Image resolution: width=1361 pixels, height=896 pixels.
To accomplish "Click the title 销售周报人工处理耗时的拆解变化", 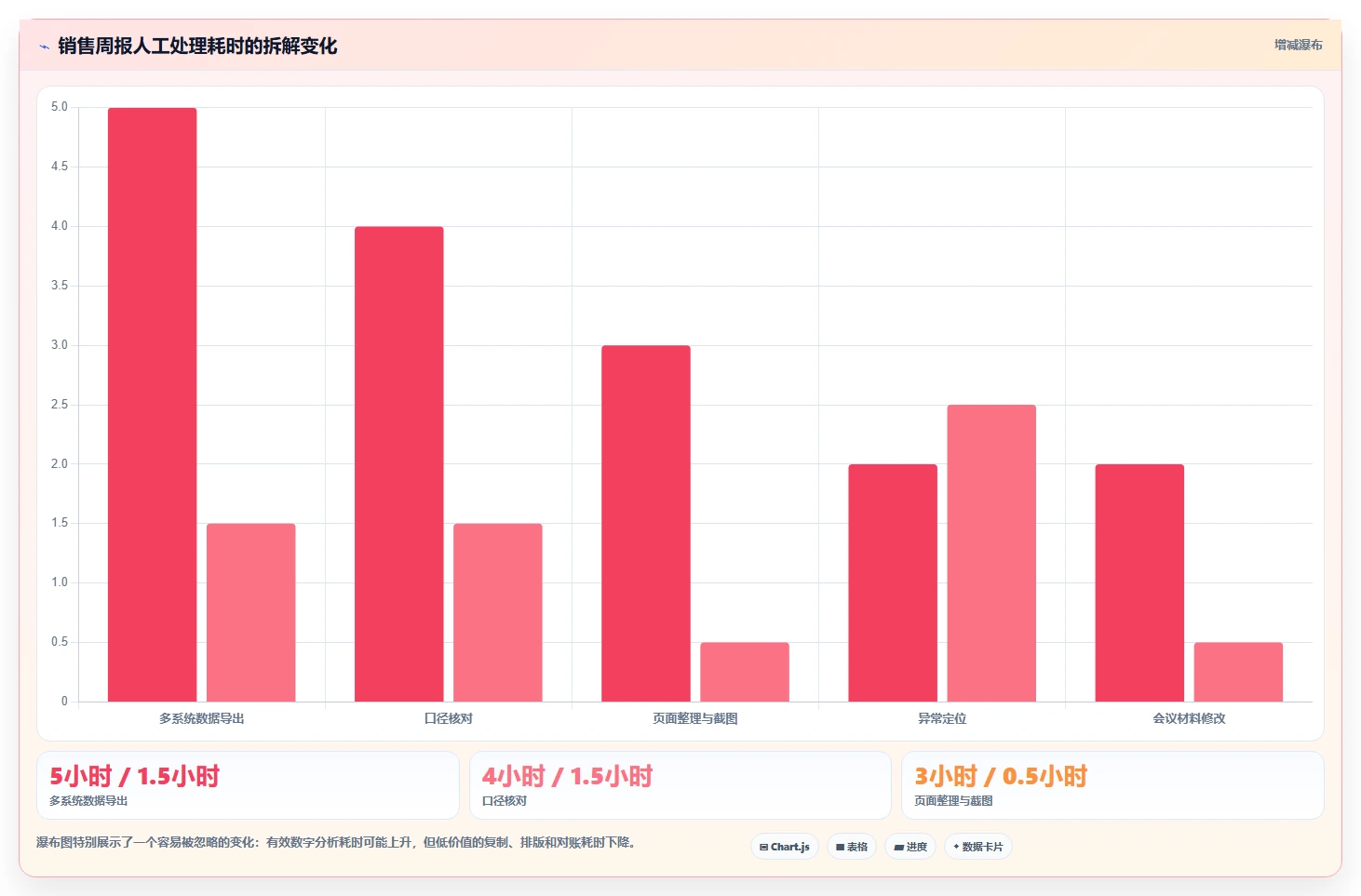I will (197, 46).
